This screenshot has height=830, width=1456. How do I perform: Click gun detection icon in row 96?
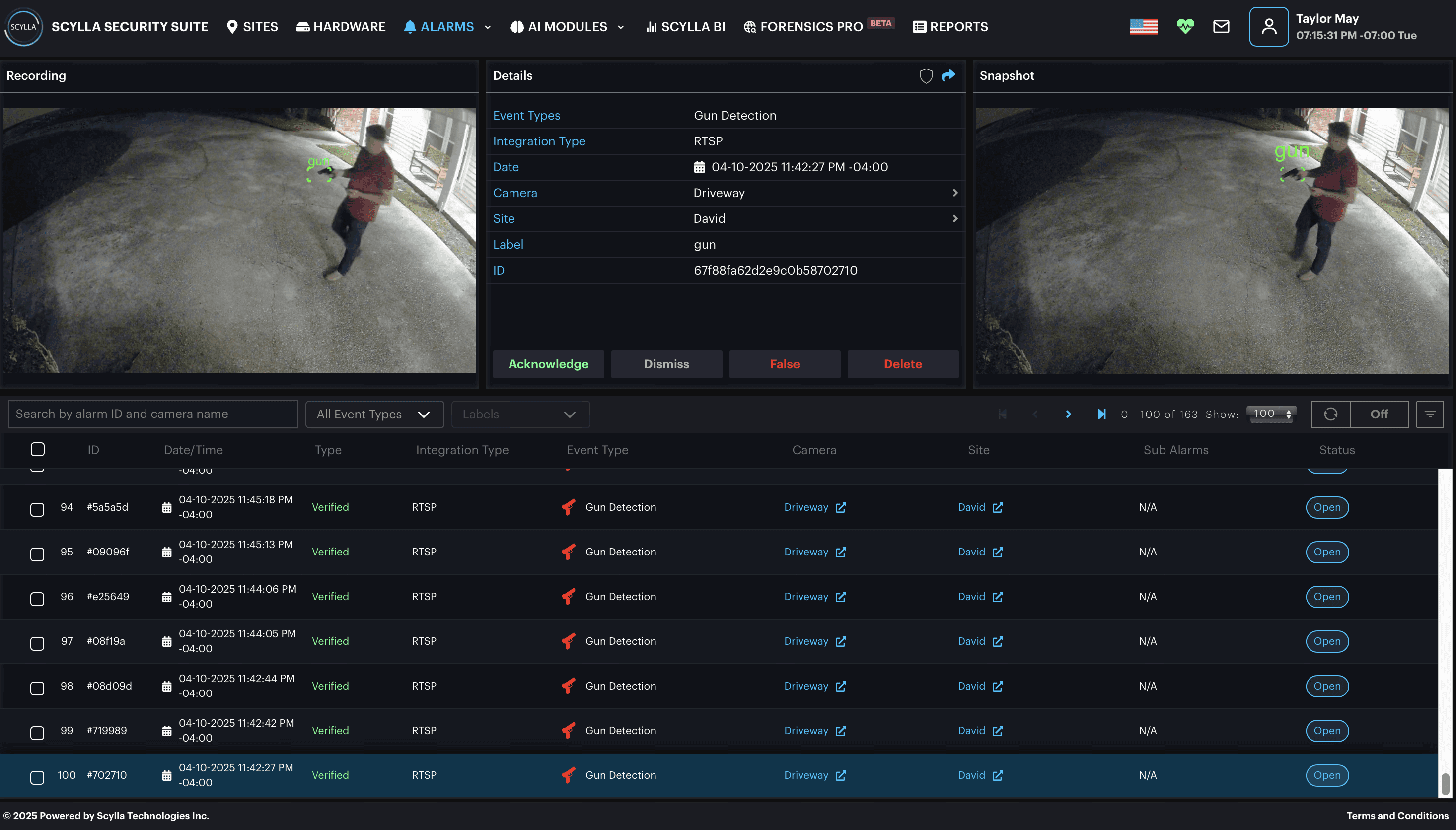(569, 597)
